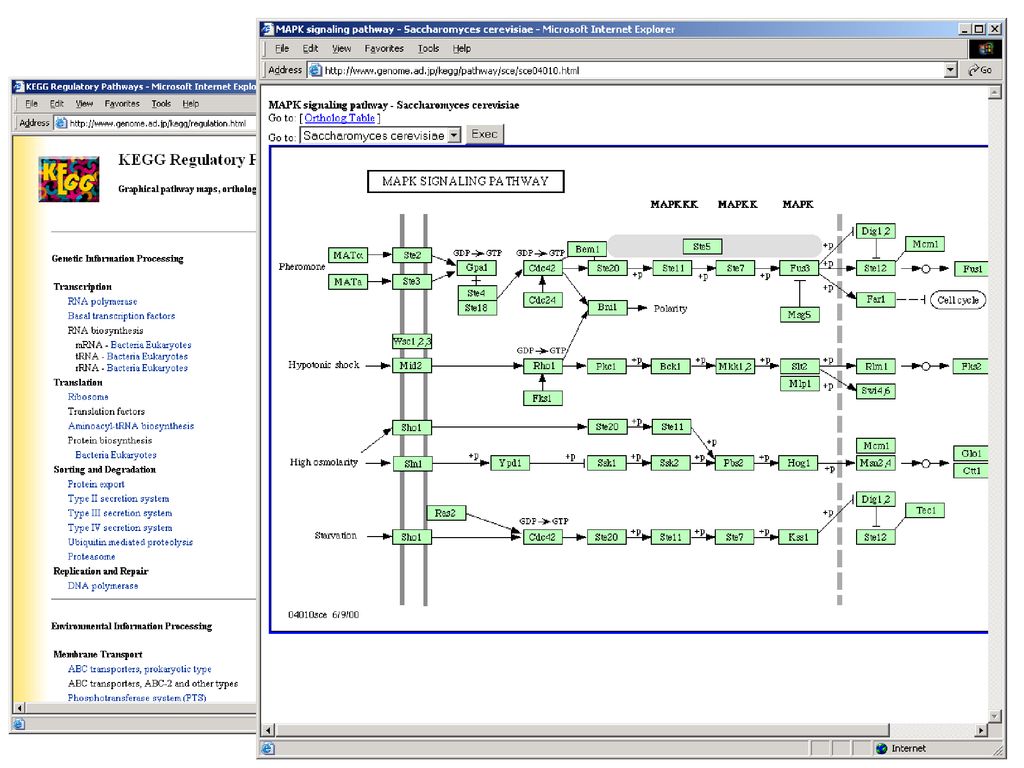Click the Kss1 gene box in the pathway

[x=799, y=537]
